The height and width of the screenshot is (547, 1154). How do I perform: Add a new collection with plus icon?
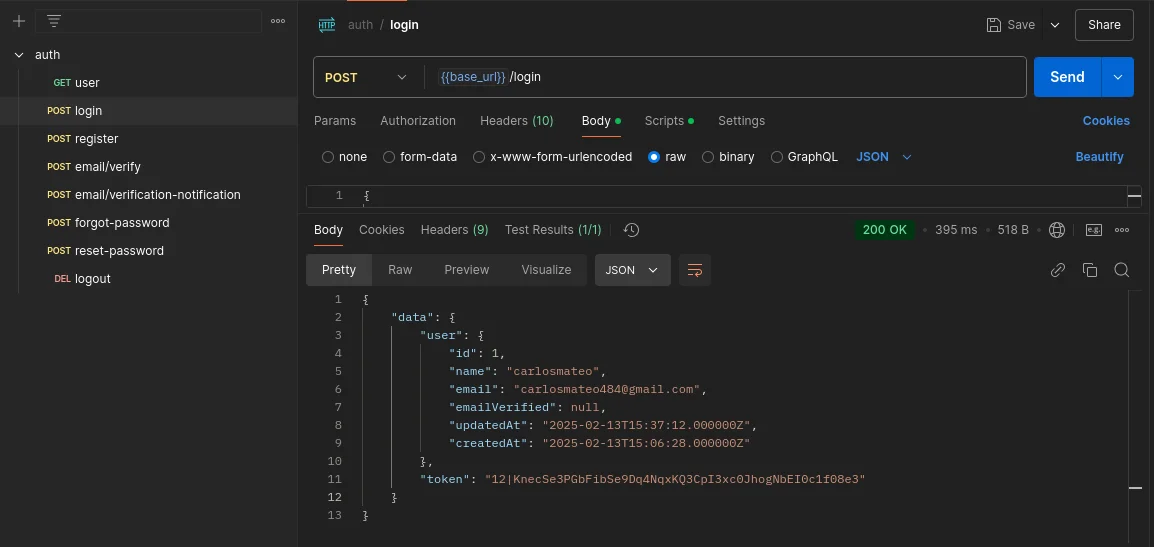[19, 21]
